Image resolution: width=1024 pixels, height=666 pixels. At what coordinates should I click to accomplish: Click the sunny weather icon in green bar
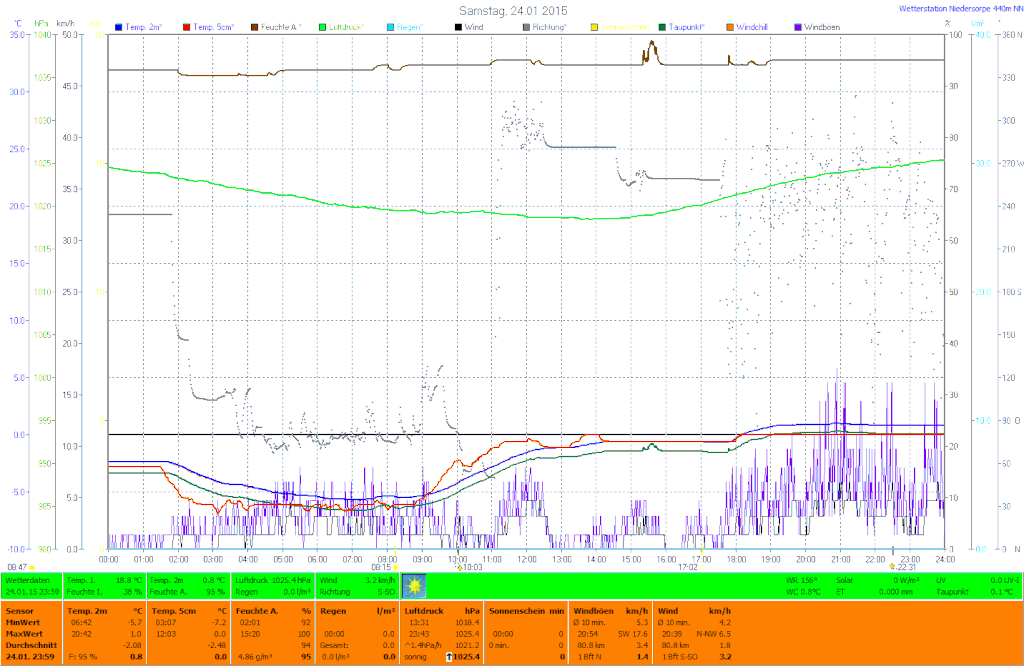pyautogui.click(x=412, y=585)
